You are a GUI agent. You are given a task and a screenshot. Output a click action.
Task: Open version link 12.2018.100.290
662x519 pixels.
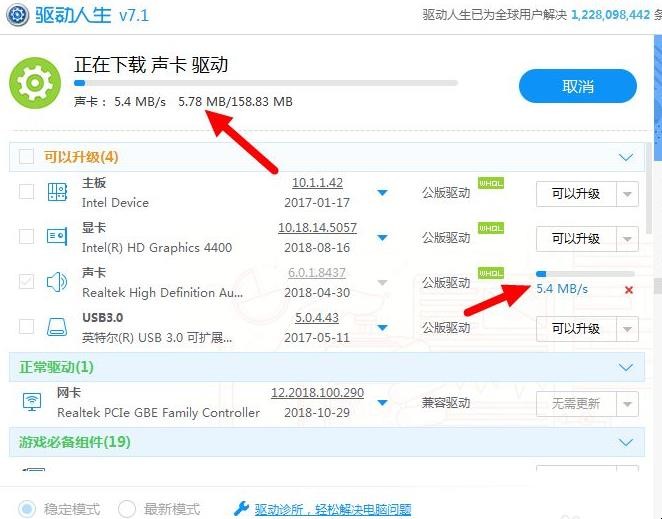click(x=317, y=392)
